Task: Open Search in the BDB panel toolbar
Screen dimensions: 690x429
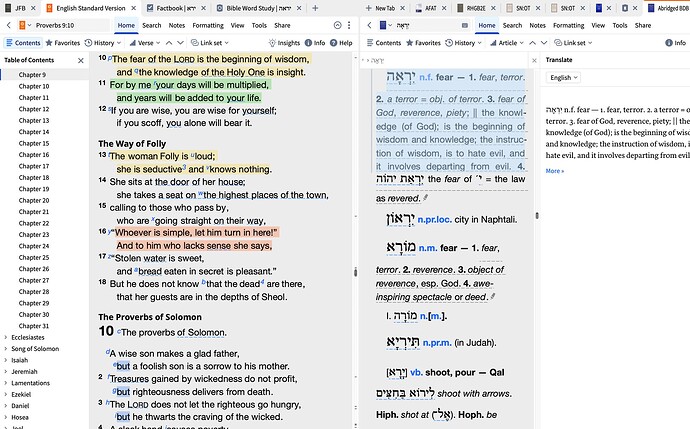Action: click(512, 26)
